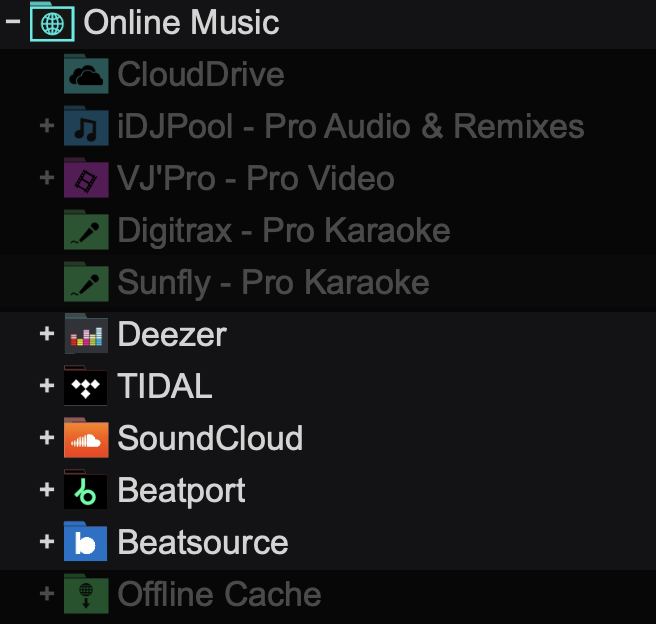
Task: Collapse the Online Music tree node
Action: 14,22
